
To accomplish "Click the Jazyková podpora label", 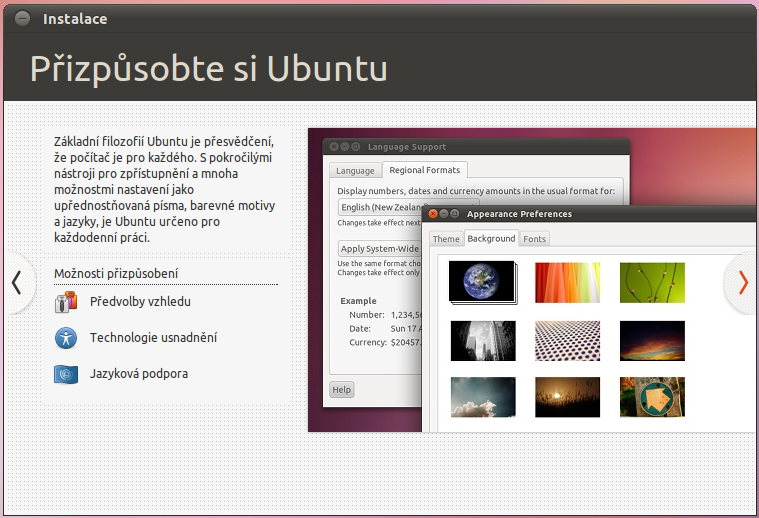I will tap(139, 374).
